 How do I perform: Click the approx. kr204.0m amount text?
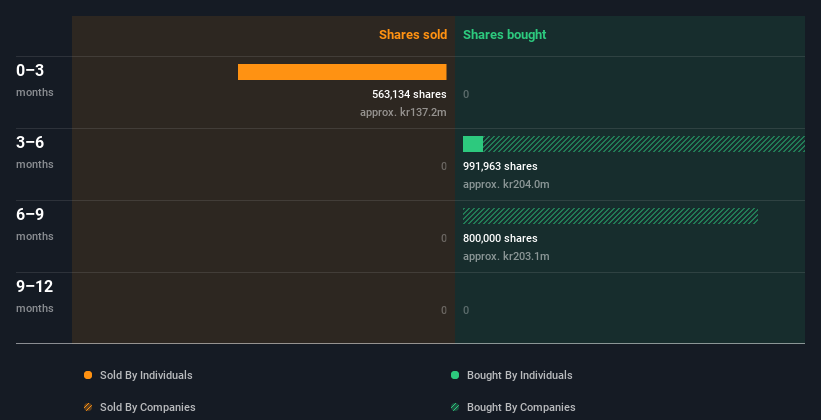tap(506, 184)
